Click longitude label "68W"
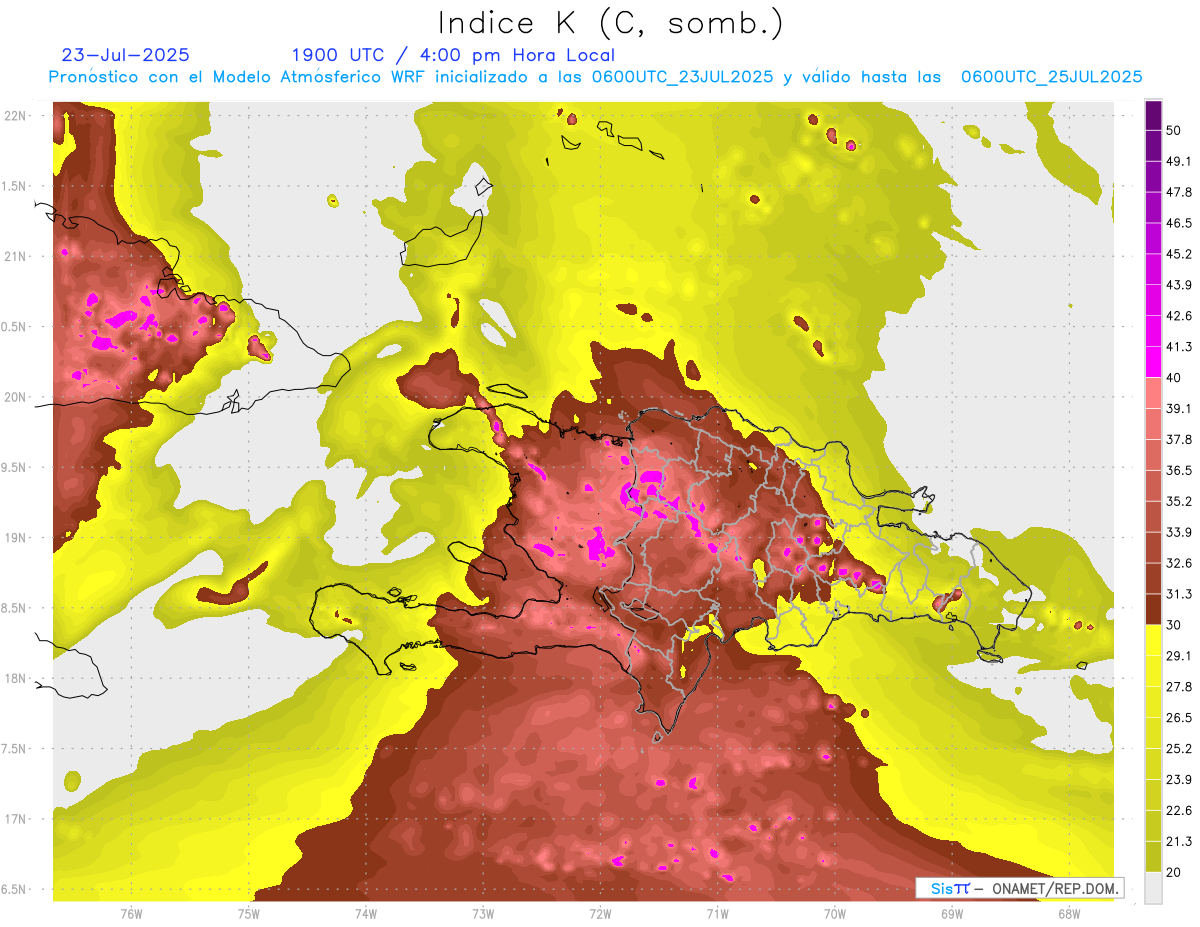Screen dimensions: 1200x927 (1069, 914)
